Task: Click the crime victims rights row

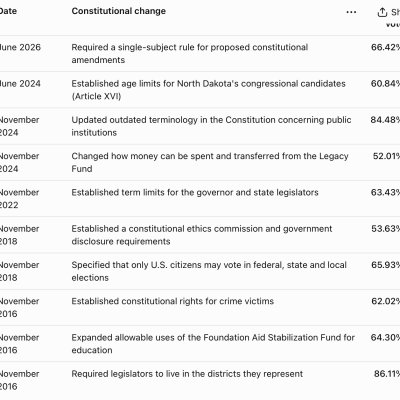Action: tap(200, 308)
